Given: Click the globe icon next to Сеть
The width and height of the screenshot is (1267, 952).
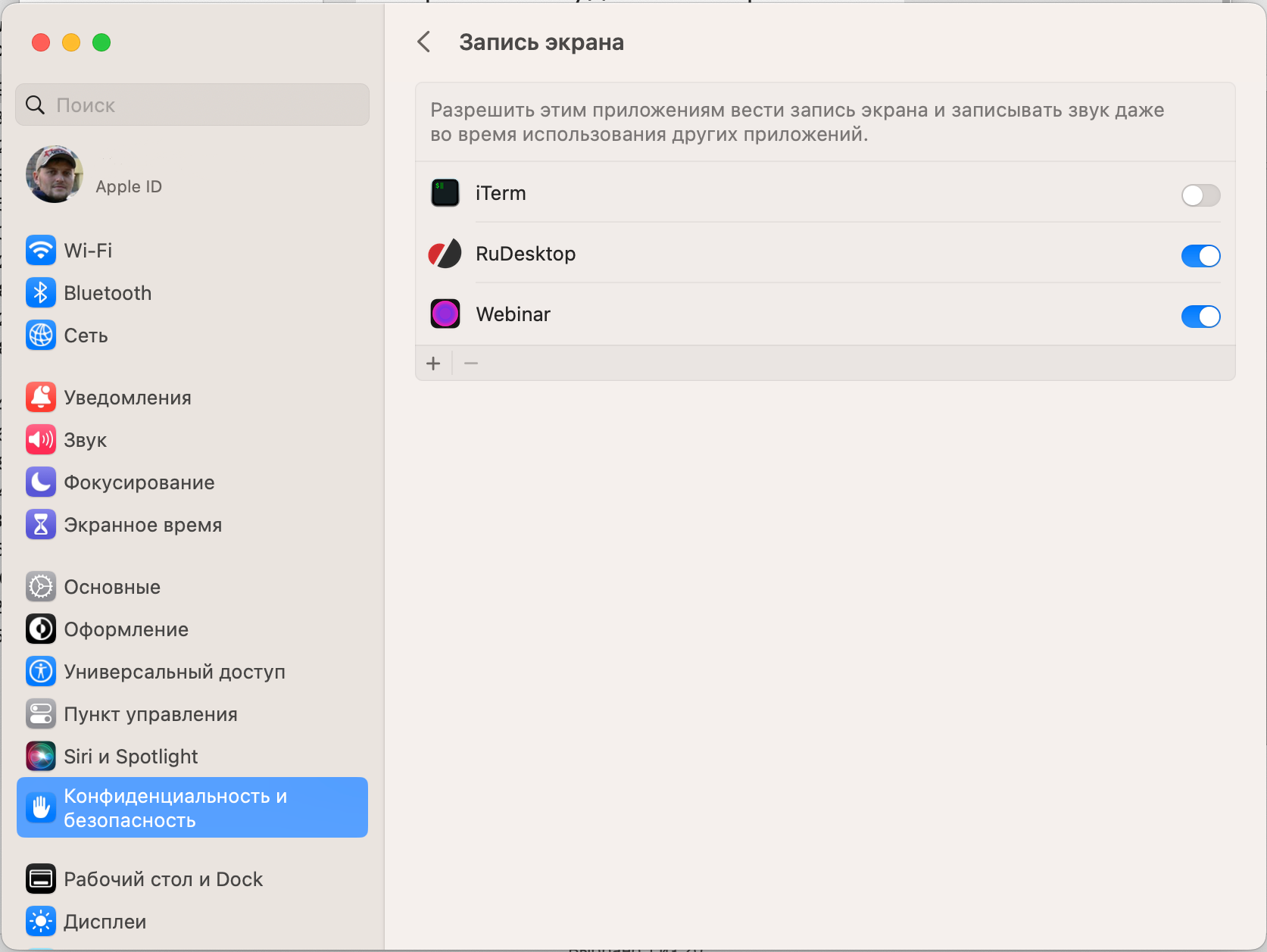Looking at the screenshot, I should coord(41,335).
